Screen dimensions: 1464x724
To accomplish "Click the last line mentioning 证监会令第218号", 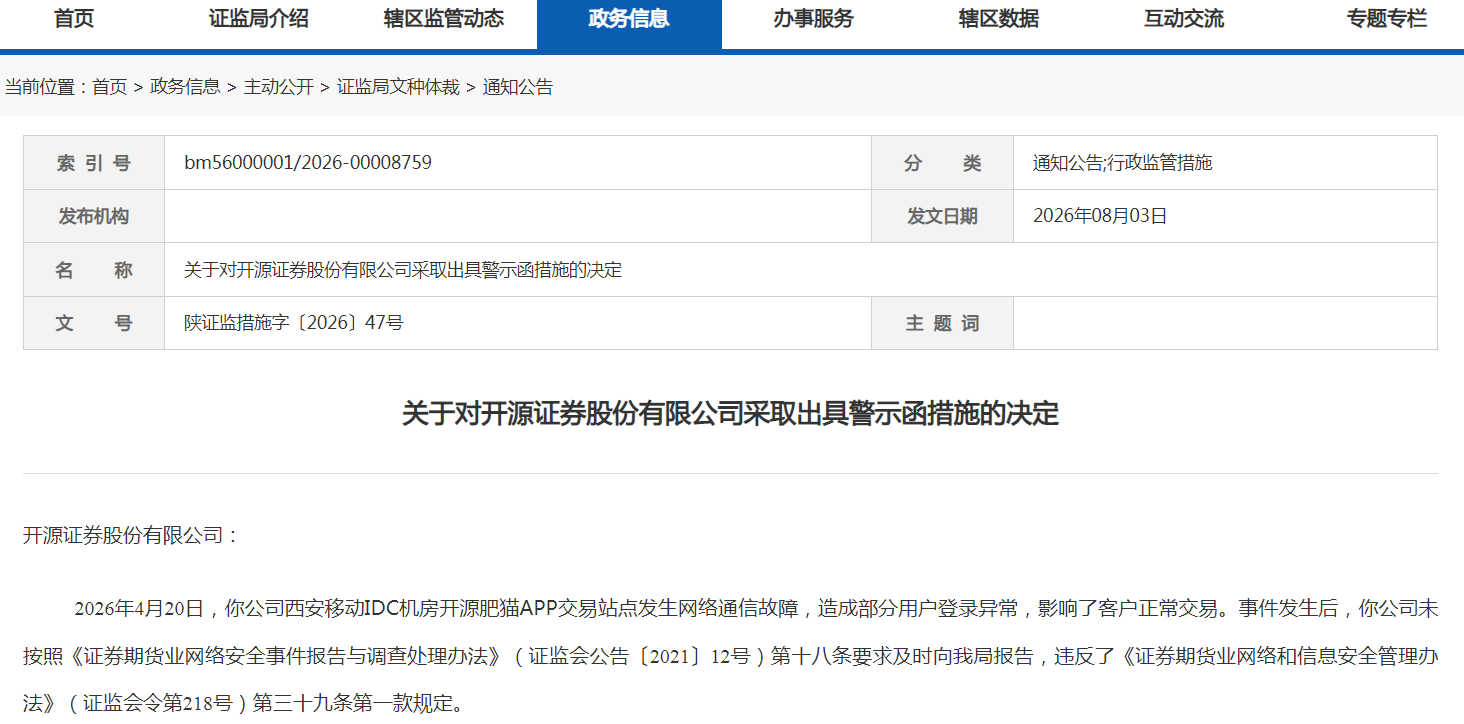I will pyautogui.click(x=243, y=703).
